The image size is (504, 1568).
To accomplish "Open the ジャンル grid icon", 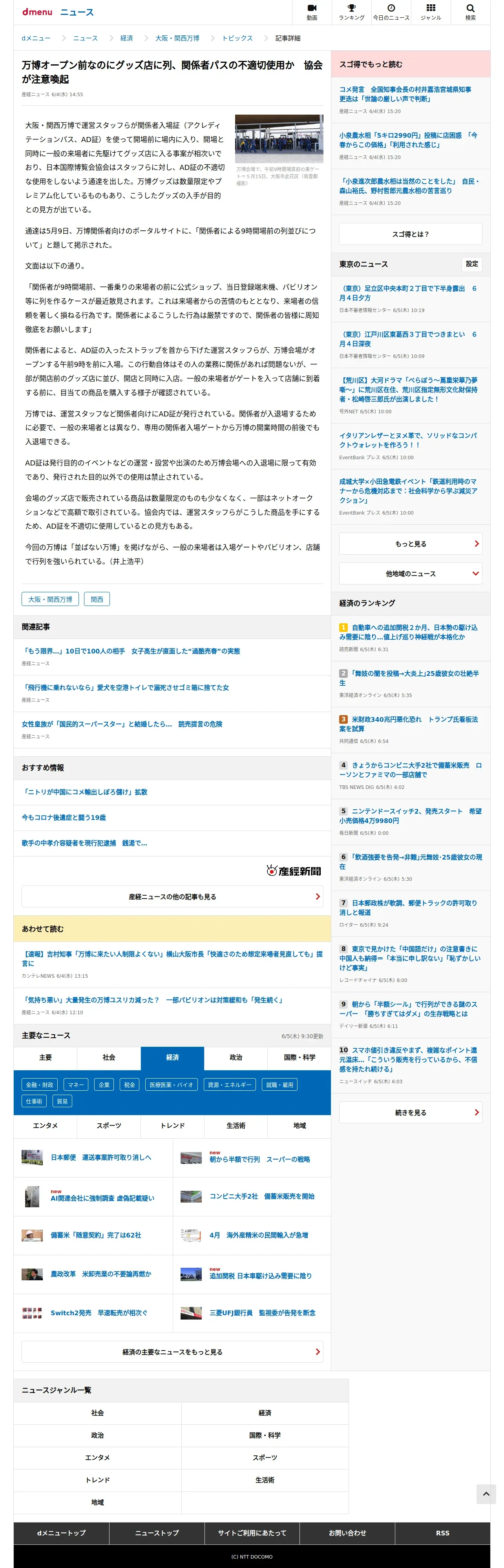I will tap(430, 12).
